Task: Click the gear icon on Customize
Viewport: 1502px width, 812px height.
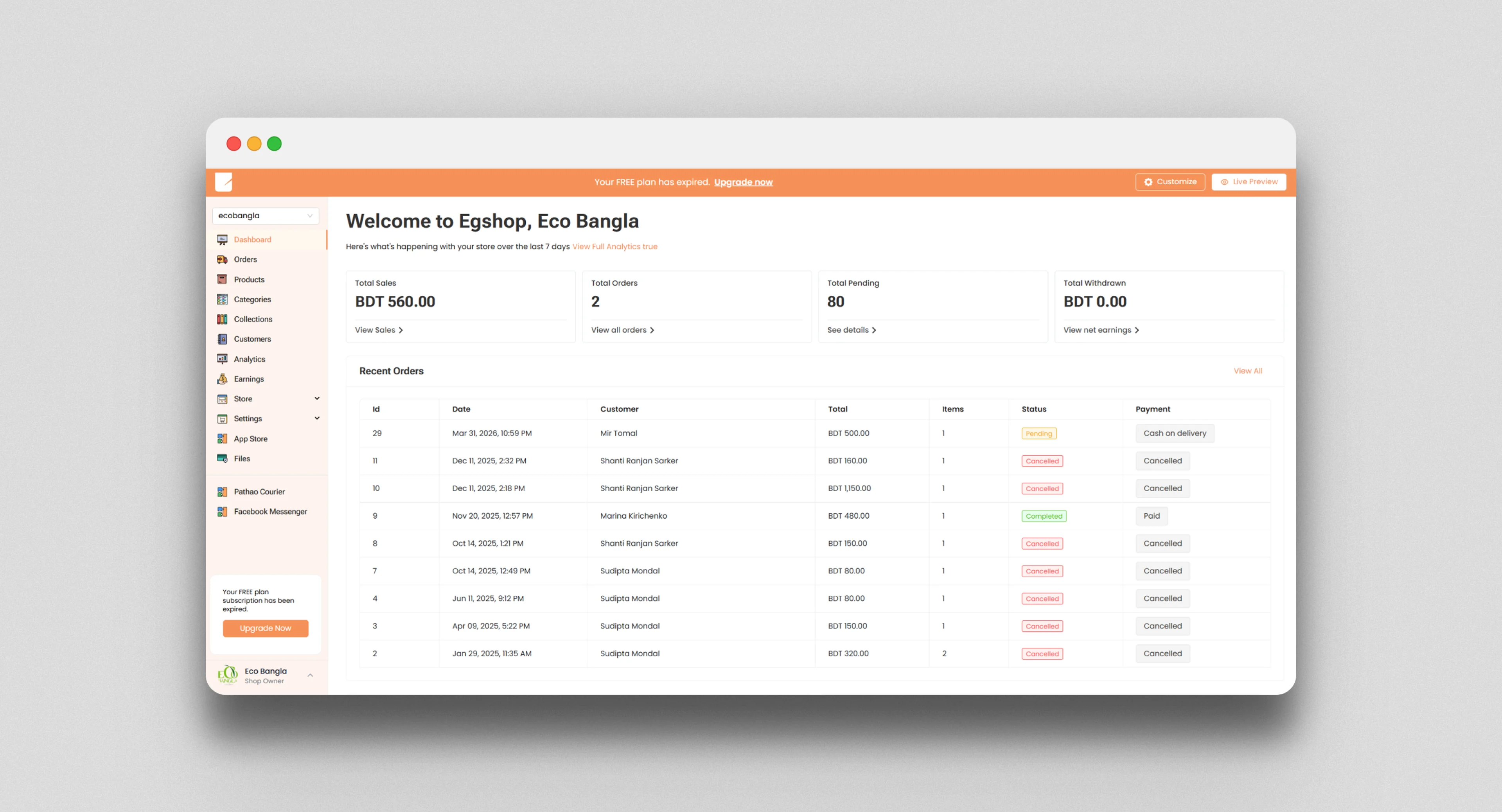Action: pyautogui.click(x=1148, y=182)
